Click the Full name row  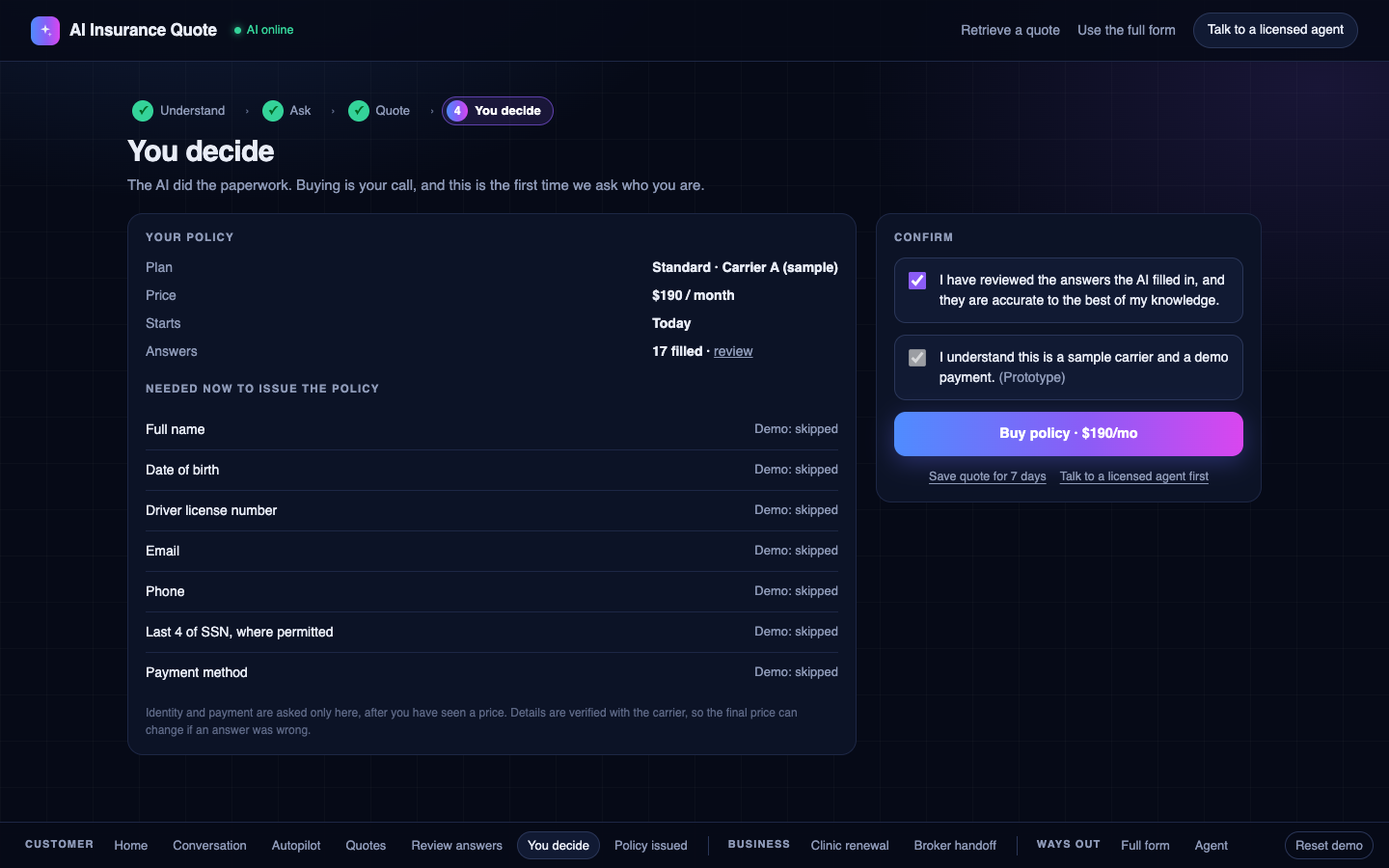coord(492,429)
